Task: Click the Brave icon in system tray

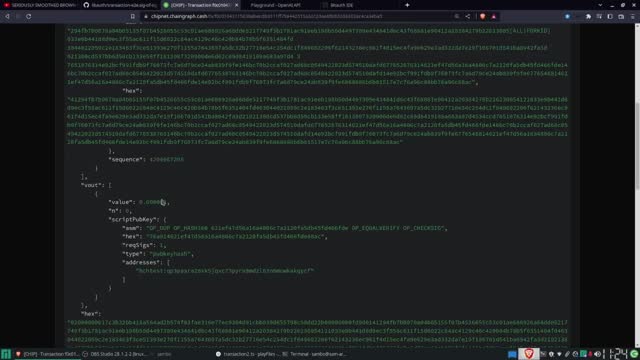Action: click(x=529, y=353)
